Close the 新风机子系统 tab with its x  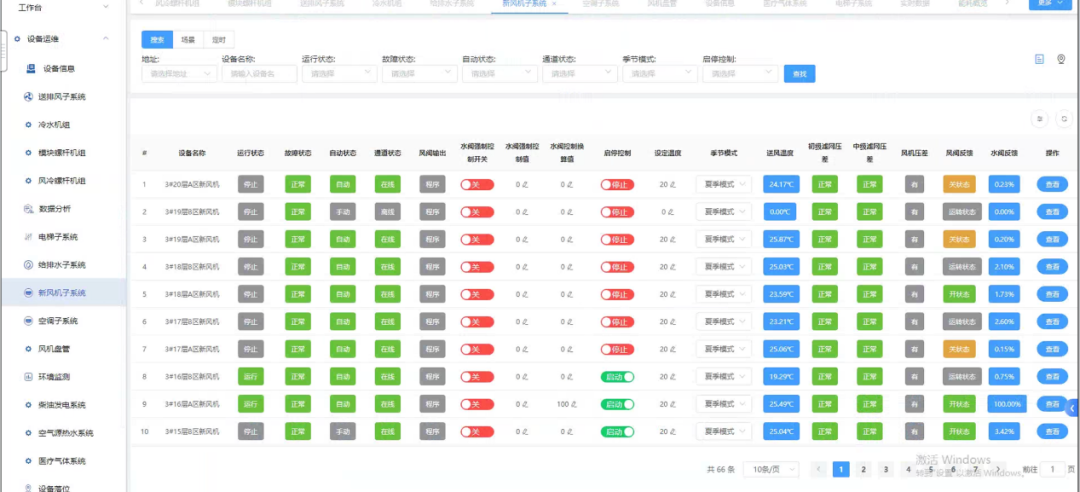point(554,3)
